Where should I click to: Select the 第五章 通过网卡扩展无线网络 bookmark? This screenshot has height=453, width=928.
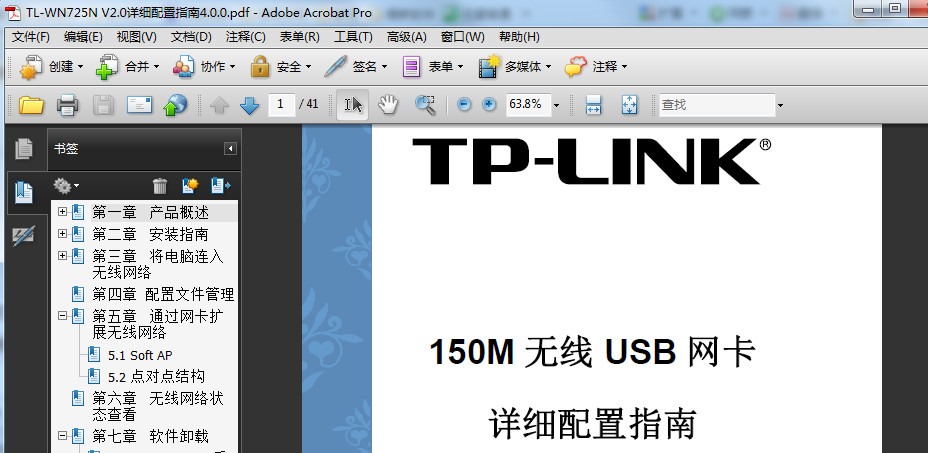coord(157,324)
